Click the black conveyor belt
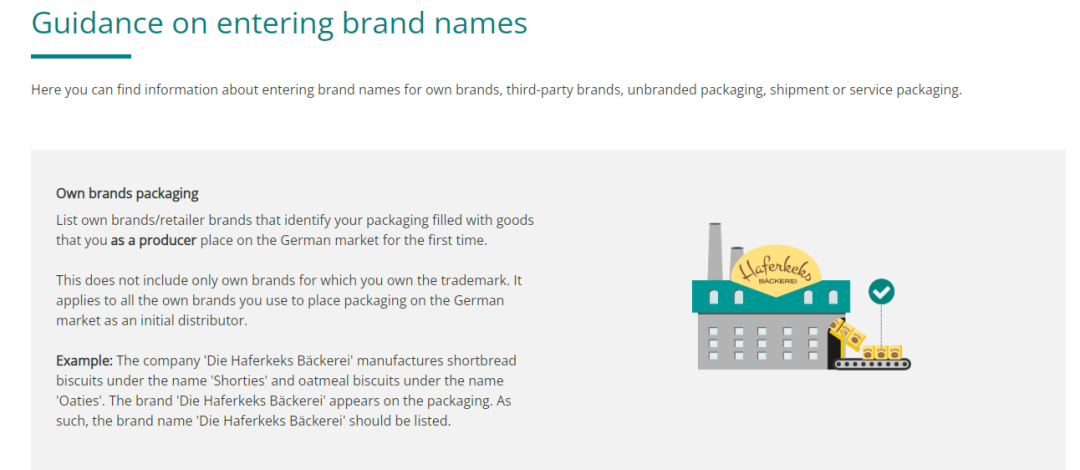Screen dimensions: 1080x470 pos(872,363)
